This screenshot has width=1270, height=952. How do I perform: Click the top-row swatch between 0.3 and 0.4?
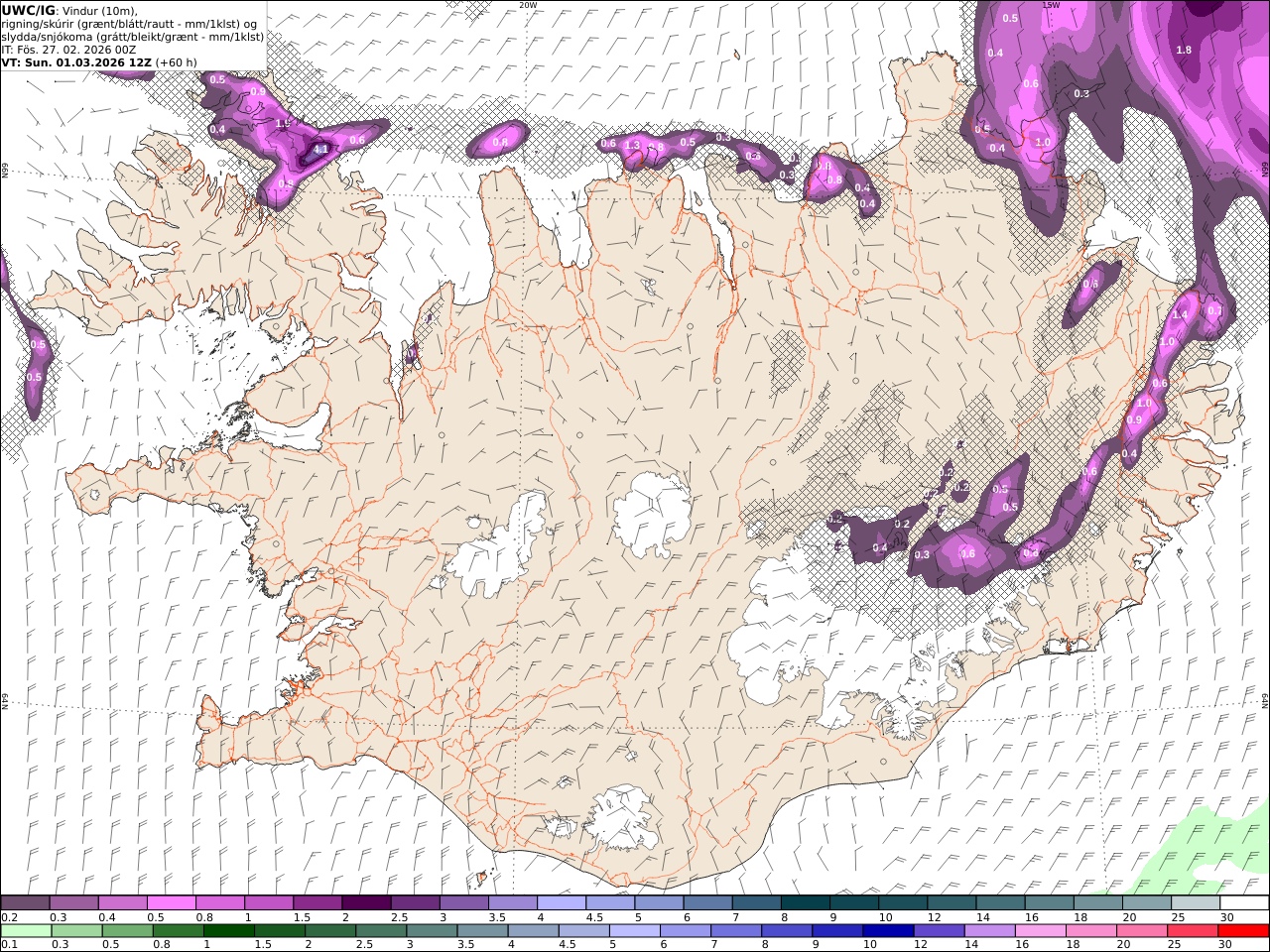[74, 903]
